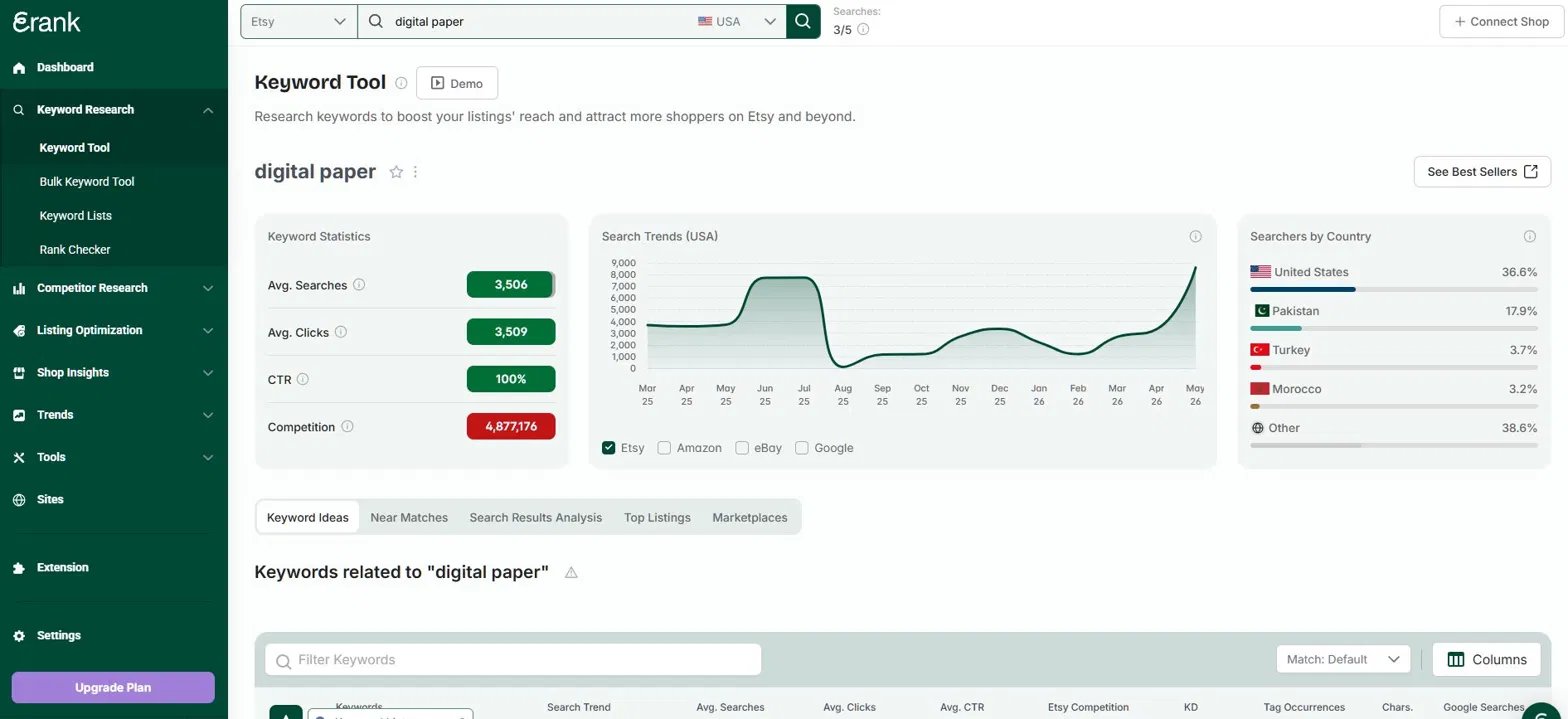
Task: Click the Filter Keywords input
Action: click(x=513, y=660)
